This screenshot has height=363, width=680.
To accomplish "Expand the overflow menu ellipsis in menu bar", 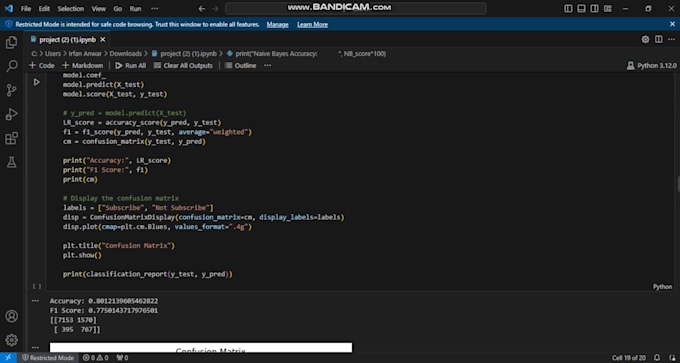I will click(x=154, y=9).
